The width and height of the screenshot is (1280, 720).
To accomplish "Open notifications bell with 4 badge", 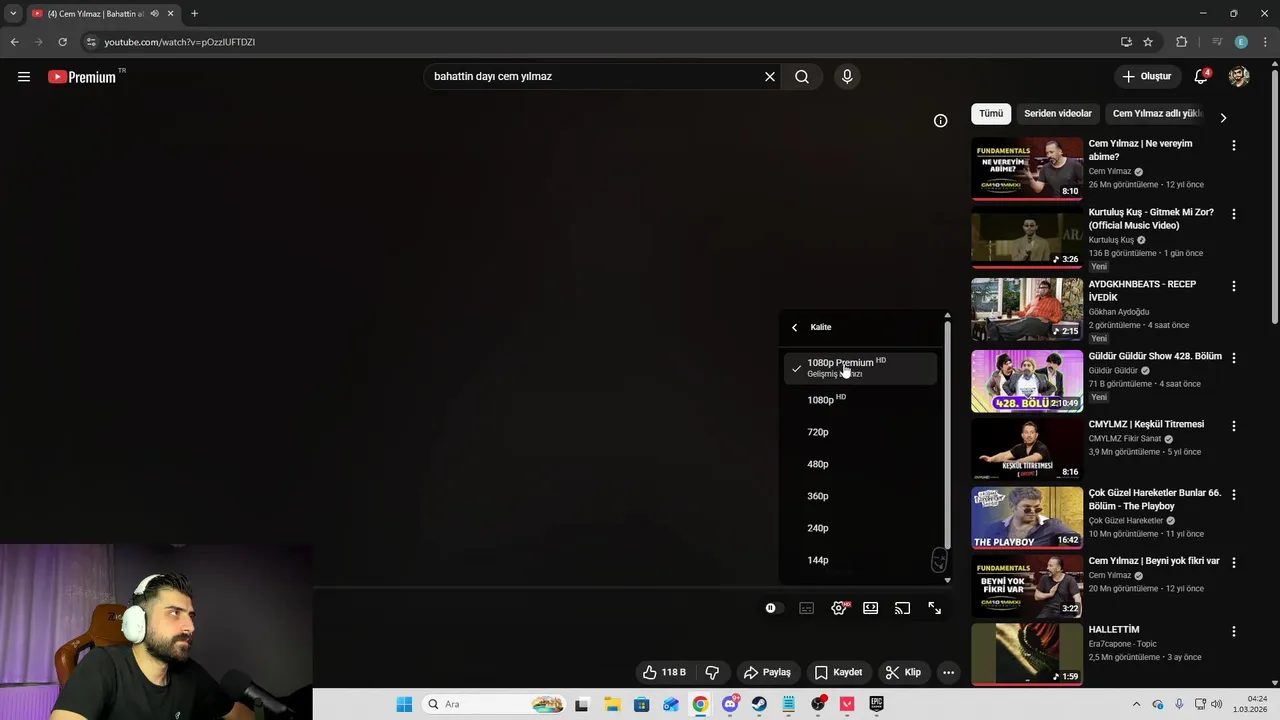I will [1201, 77].
